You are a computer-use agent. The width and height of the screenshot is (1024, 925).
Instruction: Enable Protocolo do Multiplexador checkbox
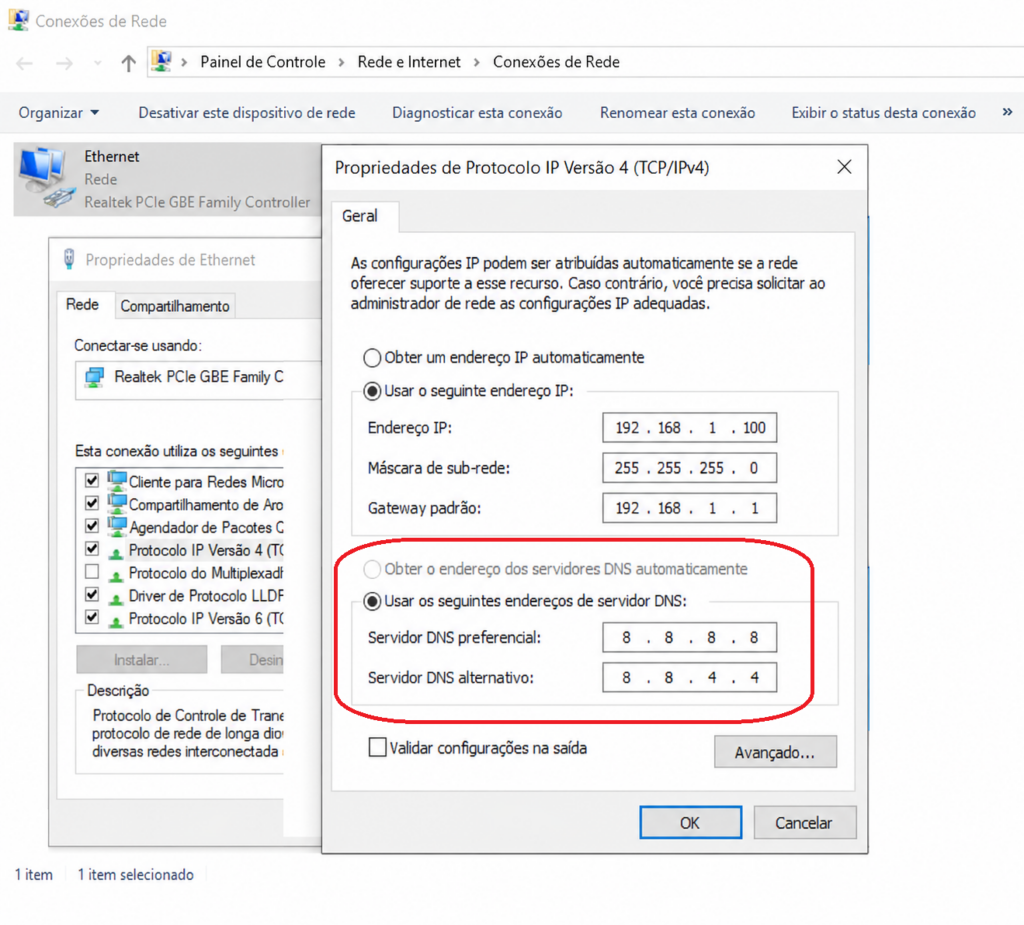(92, 572)
